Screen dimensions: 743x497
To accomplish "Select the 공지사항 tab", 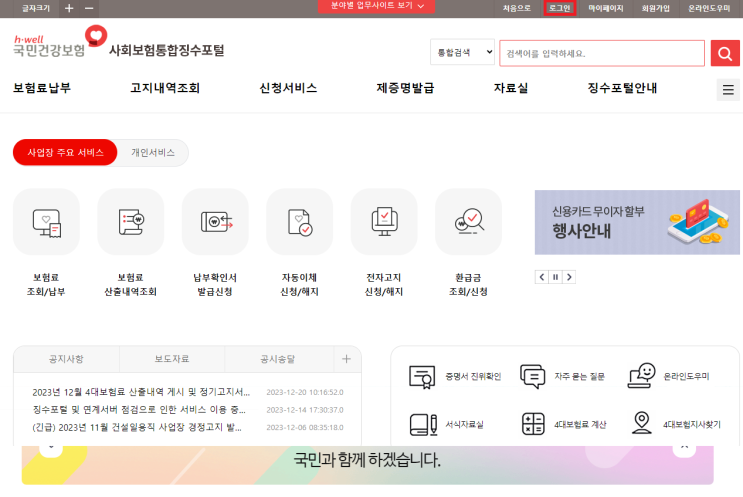I will pyautogui.click(x=66, y=359).
